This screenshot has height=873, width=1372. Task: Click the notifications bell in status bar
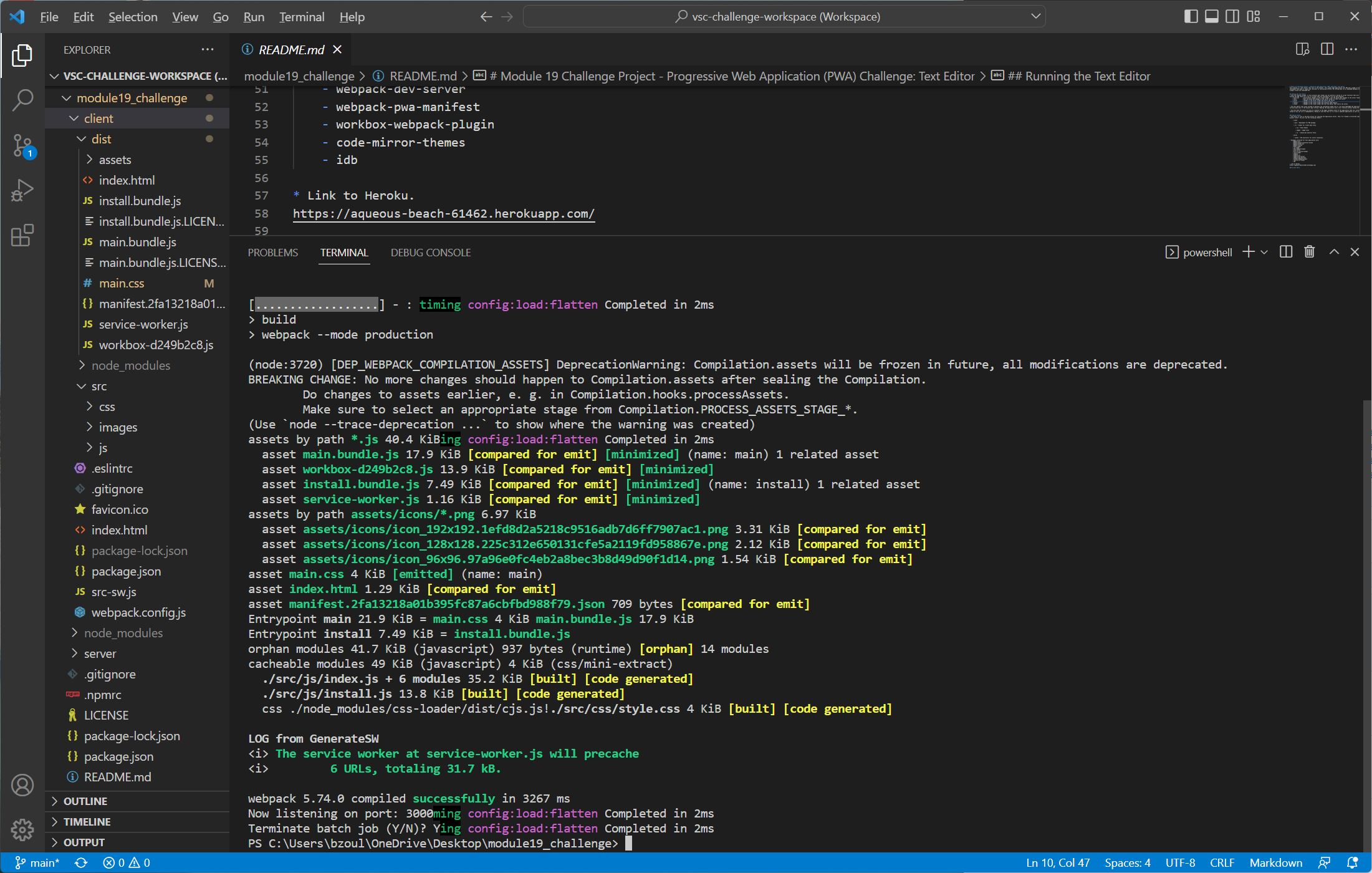pos(1352,863)
